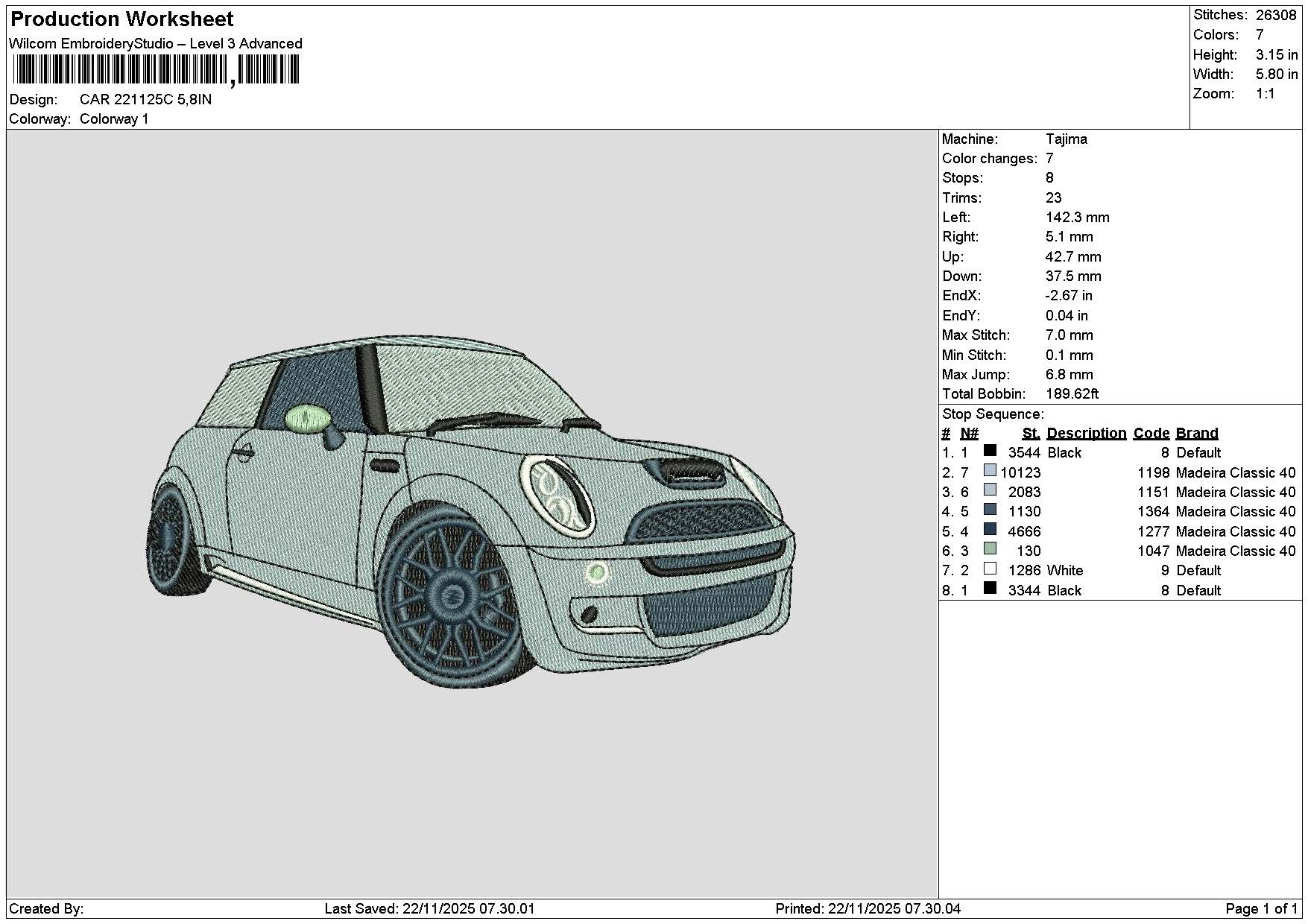This screenshot has width=1308, height=924.
Task: Click the 'Created By:' footer label
Action: click(x=46, y=909)
